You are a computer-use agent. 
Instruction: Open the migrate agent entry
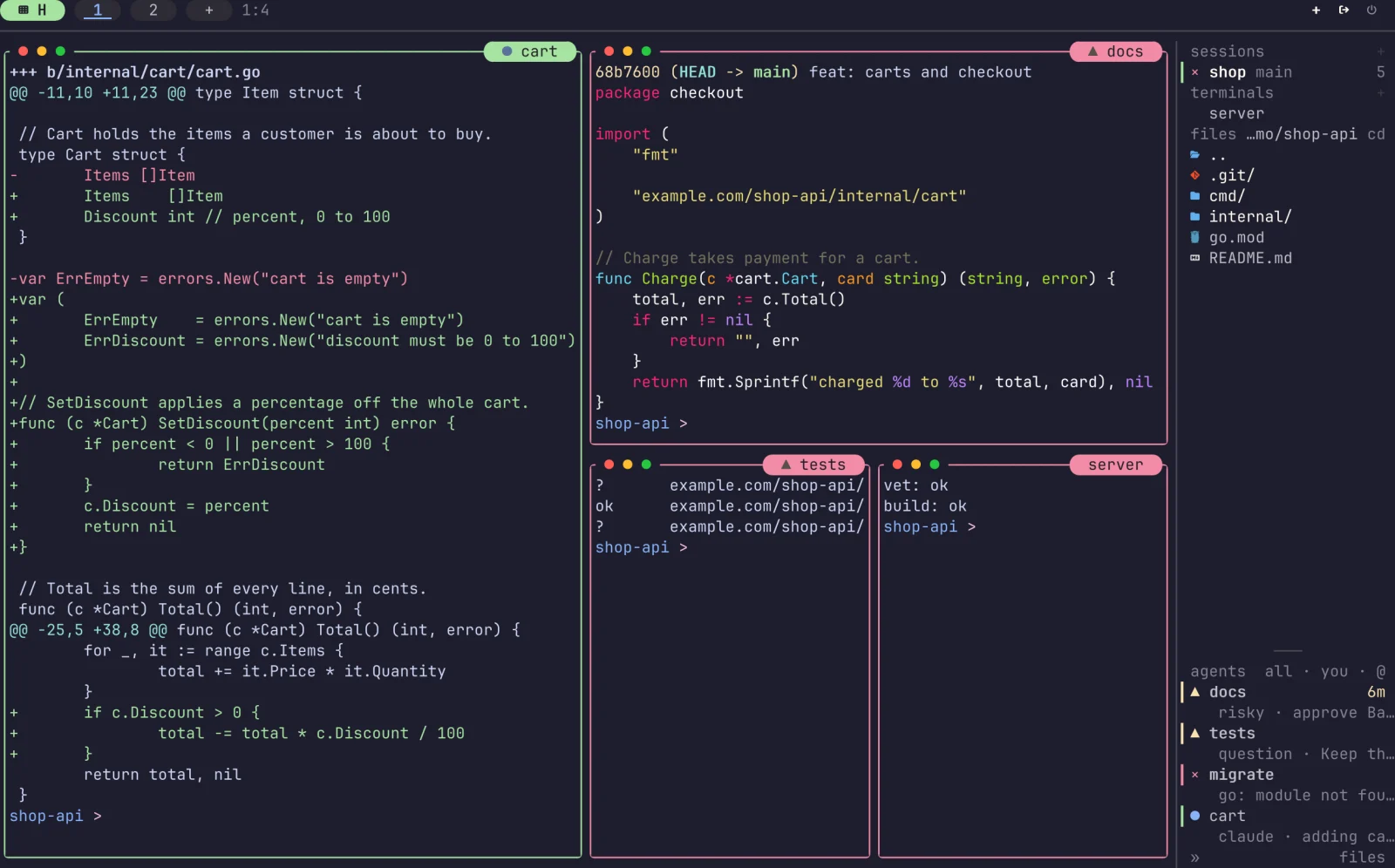point(1286,785)
